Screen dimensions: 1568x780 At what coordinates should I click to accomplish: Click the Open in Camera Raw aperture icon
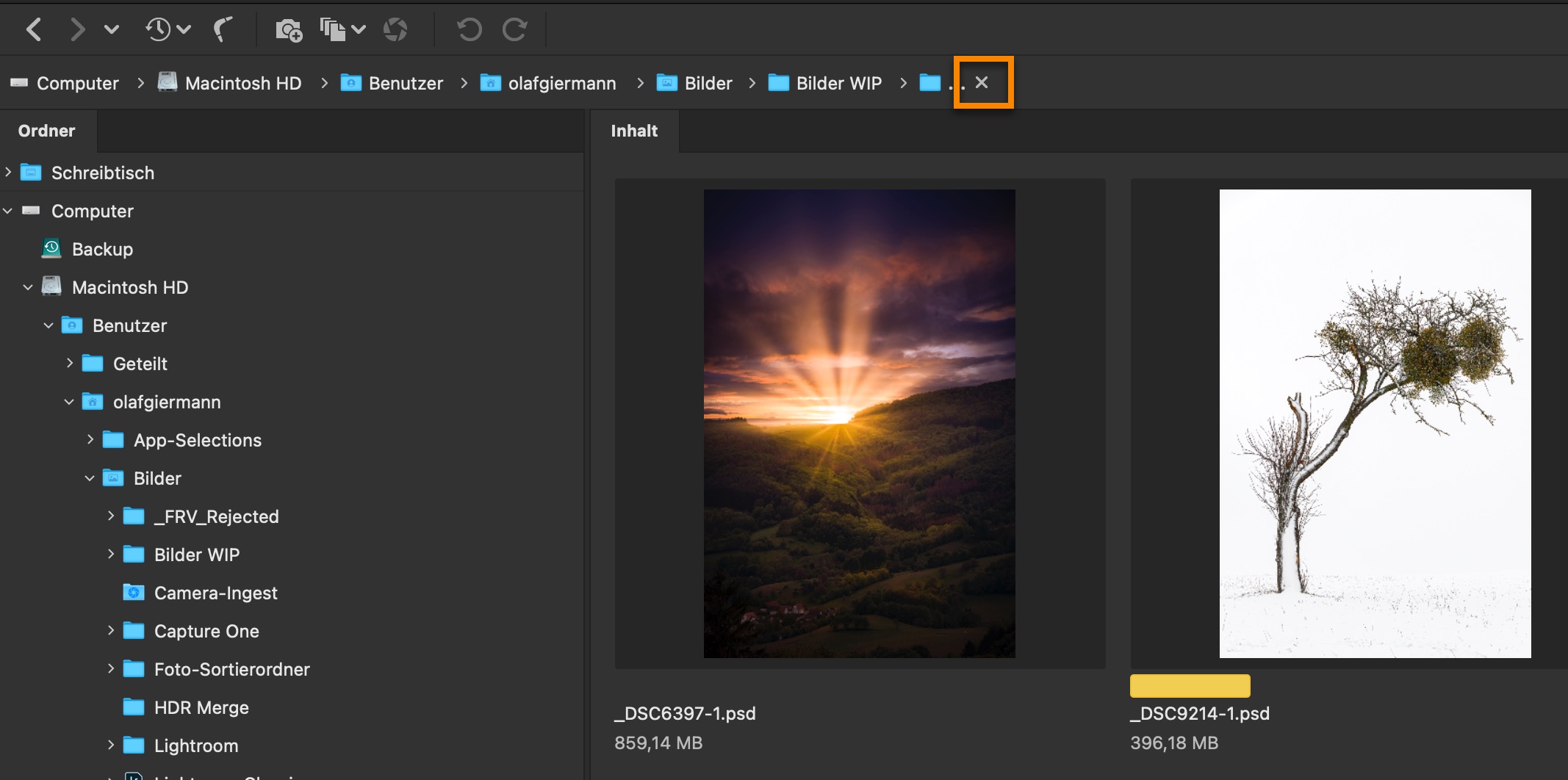click(395, 30)
